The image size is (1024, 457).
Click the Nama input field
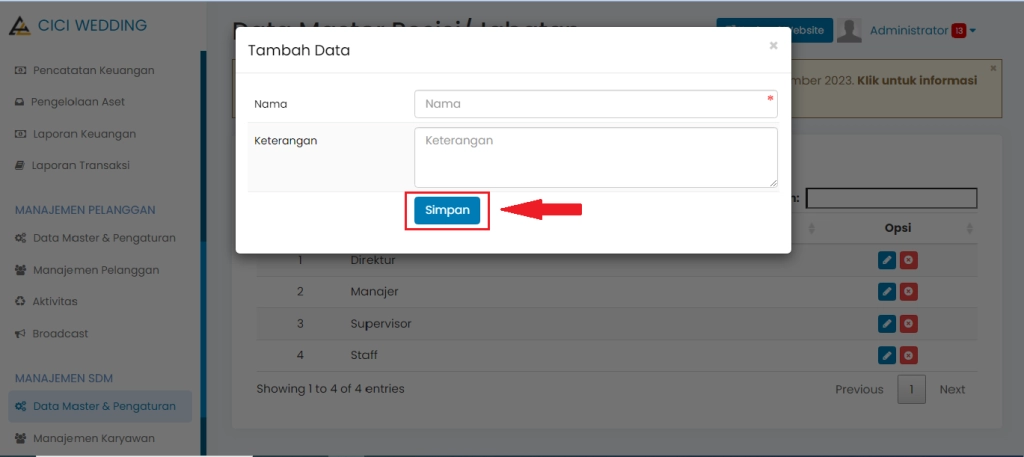tap(595, 104)
